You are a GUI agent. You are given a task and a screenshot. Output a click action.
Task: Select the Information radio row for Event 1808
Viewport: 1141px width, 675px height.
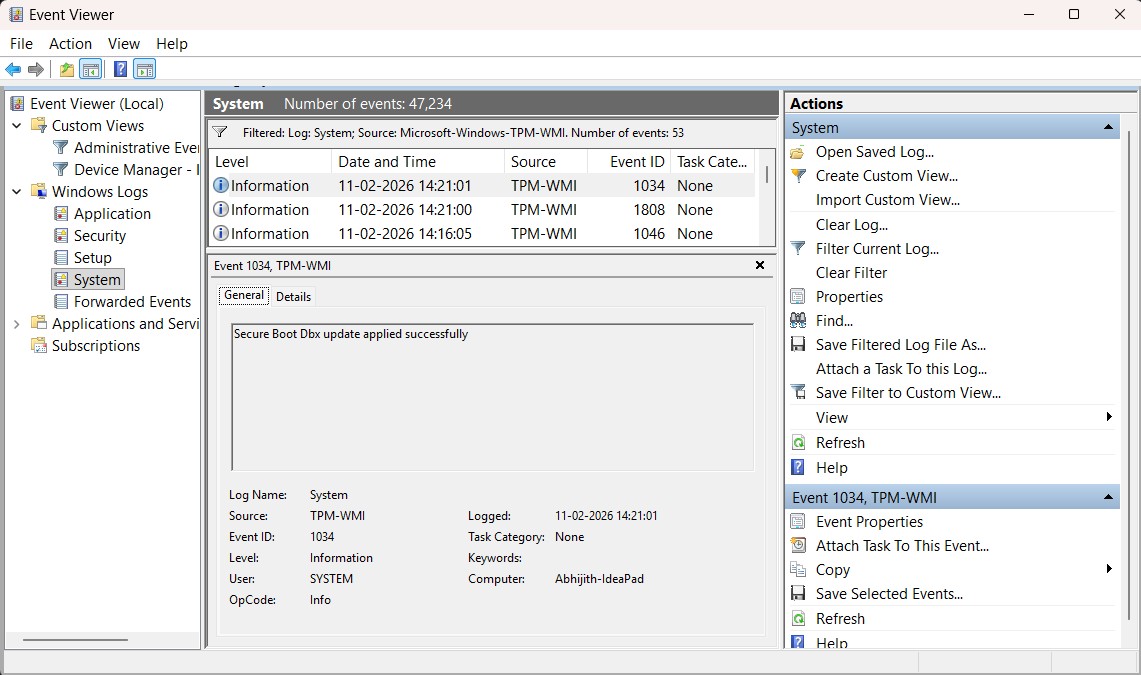pos(263,209)
